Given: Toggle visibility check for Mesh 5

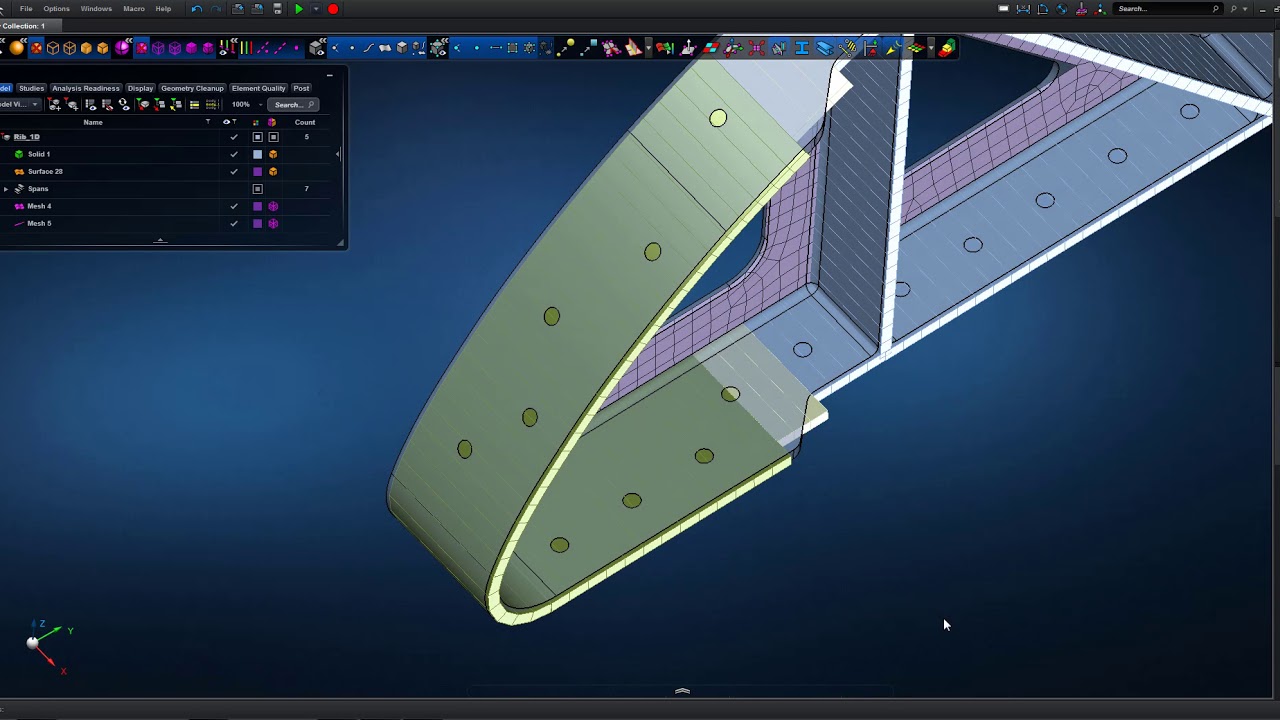Looking at the screenshot, I should (x=234, y=223).
